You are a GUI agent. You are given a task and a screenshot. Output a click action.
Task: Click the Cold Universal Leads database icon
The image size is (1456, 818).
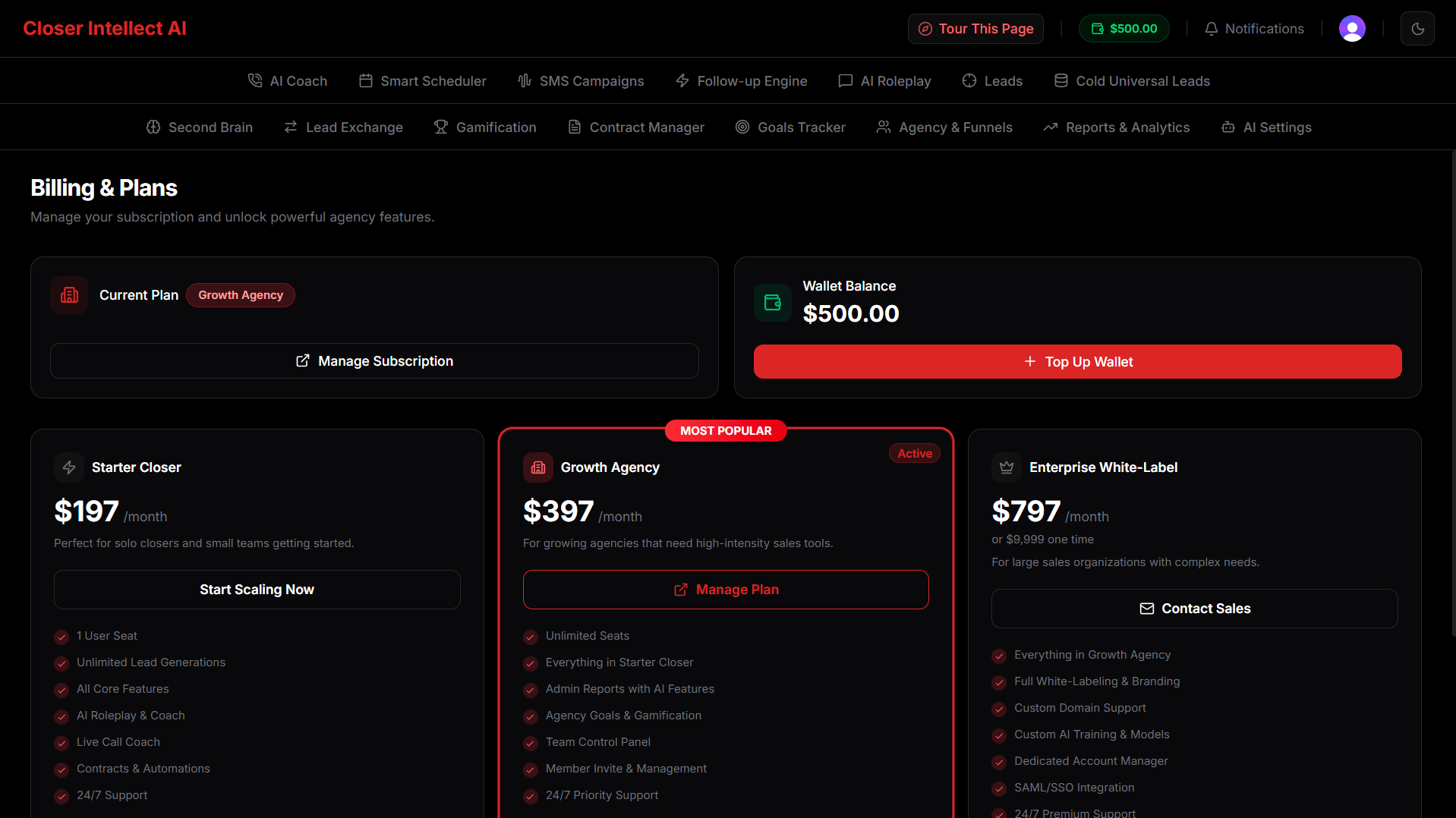click(x=1061, y=80)
